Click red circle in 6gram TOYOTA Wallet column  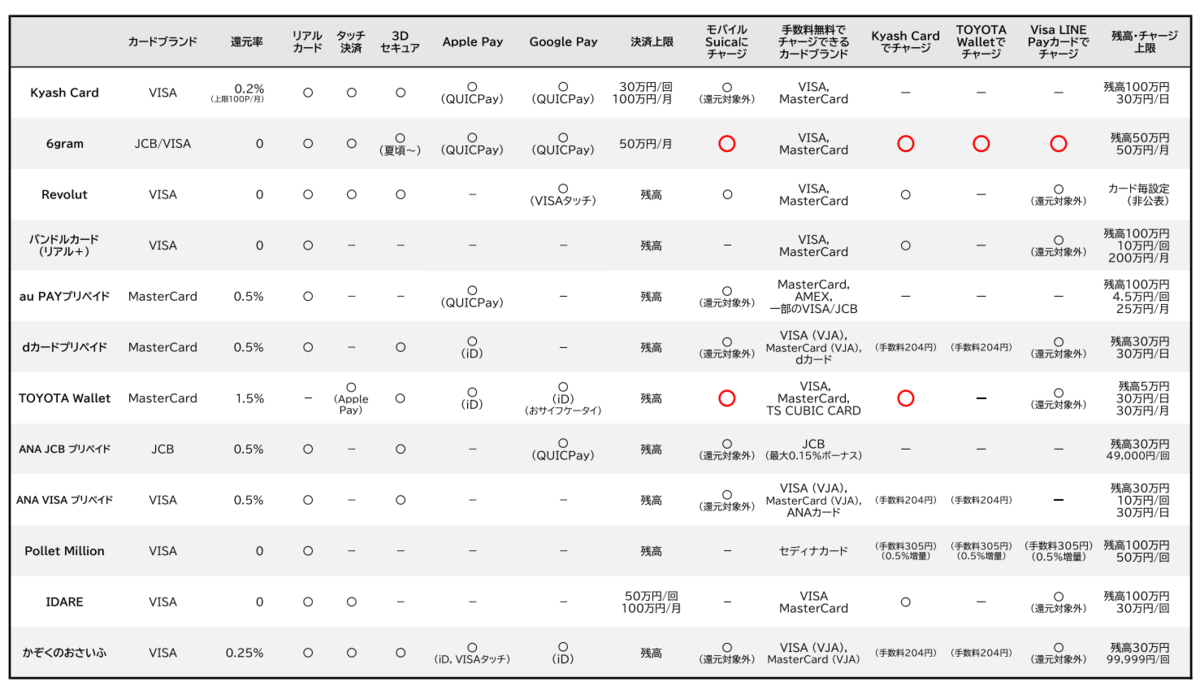981,143
